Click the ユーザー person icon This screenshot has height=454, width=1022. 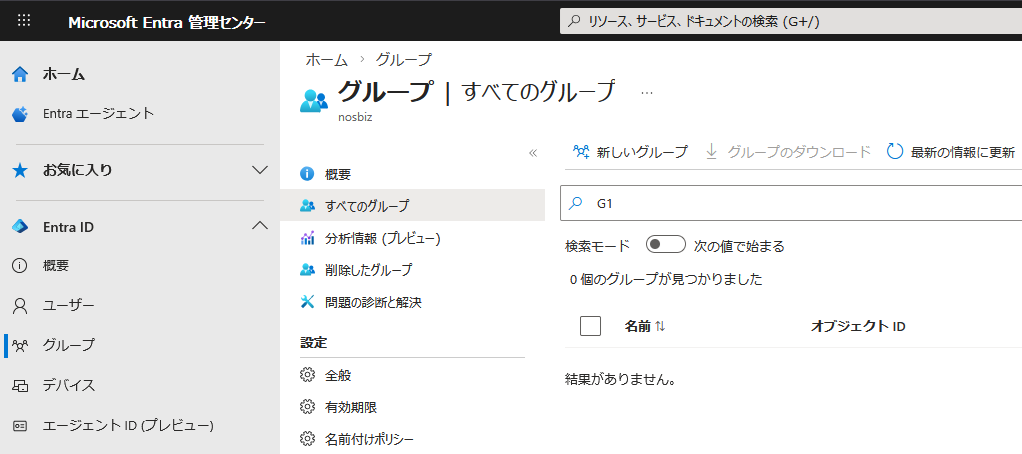[20, 305]
